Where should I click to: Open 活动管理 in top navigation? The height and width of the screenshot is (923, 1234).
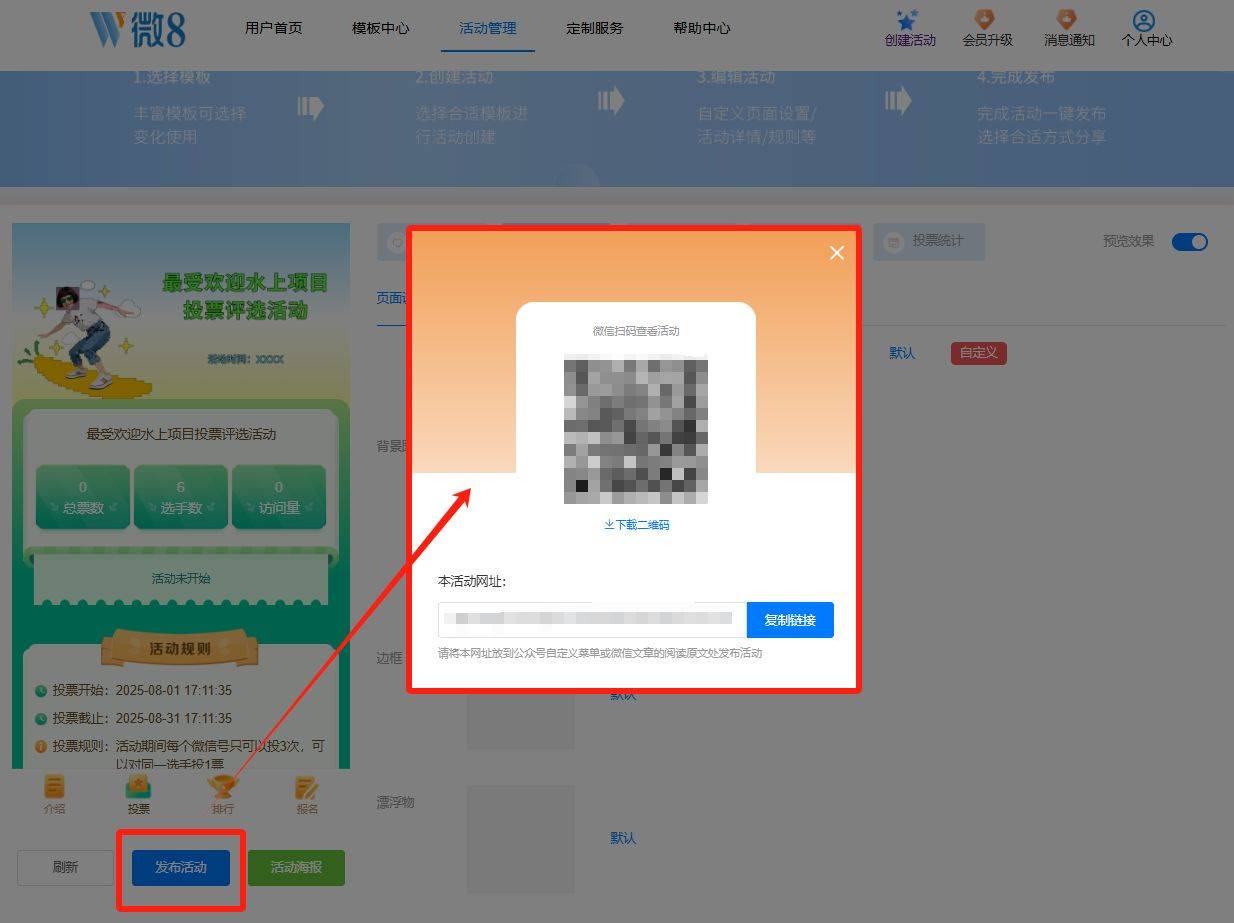[x=488, y=28]
